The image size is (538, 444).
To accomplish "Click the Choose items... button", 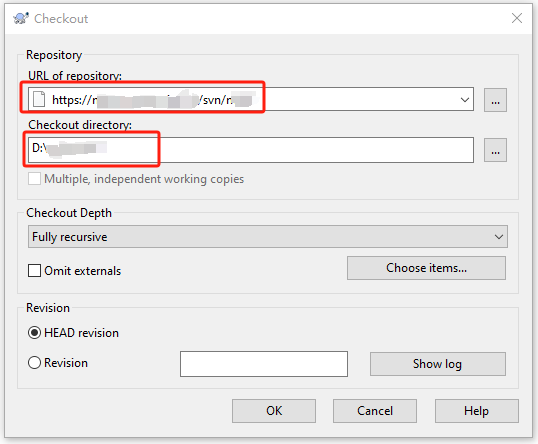I will [x=426, y=268].
